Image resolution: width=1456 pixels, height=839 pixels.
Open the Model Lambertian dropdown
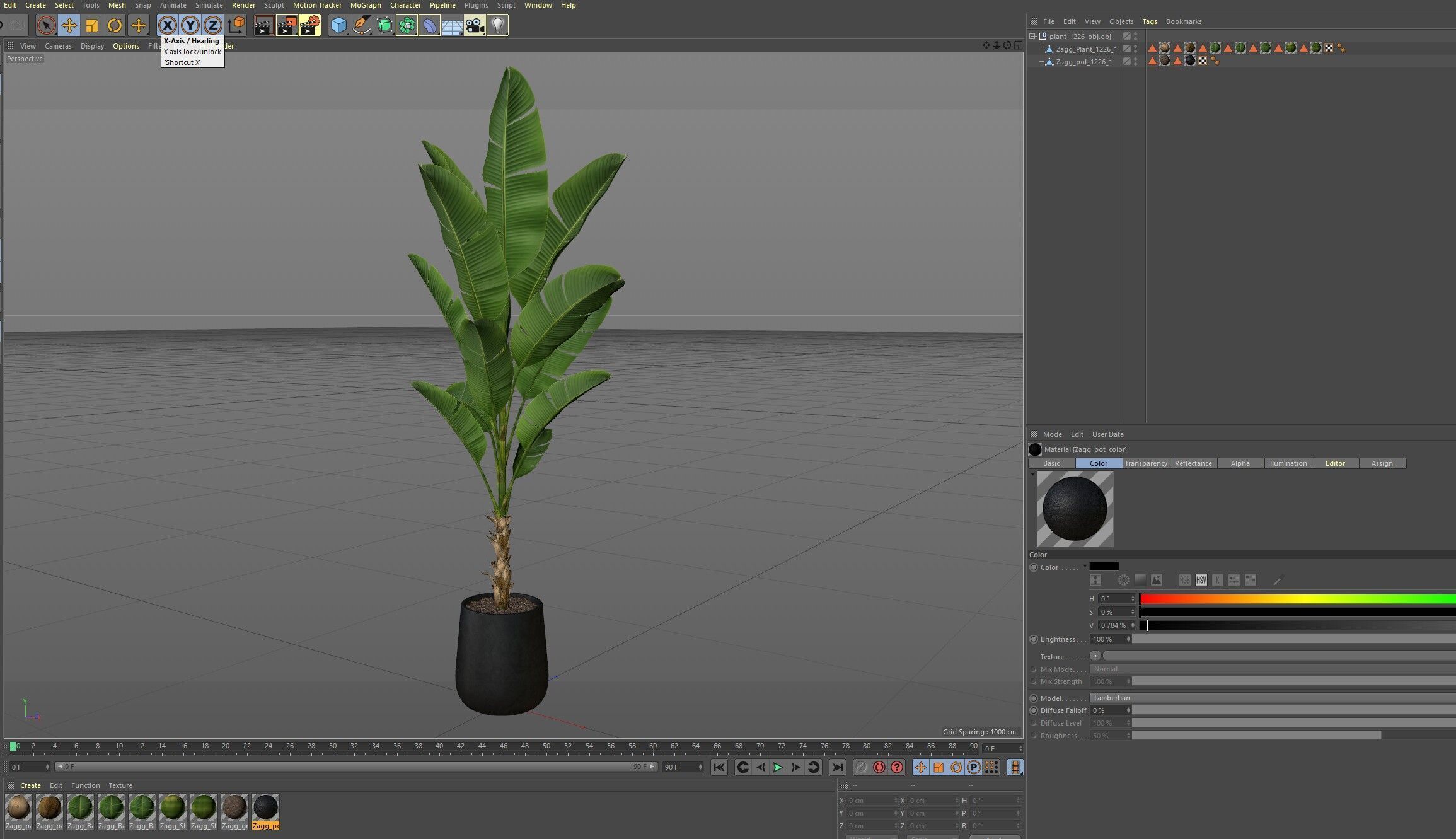click(x=1273, y=698)
